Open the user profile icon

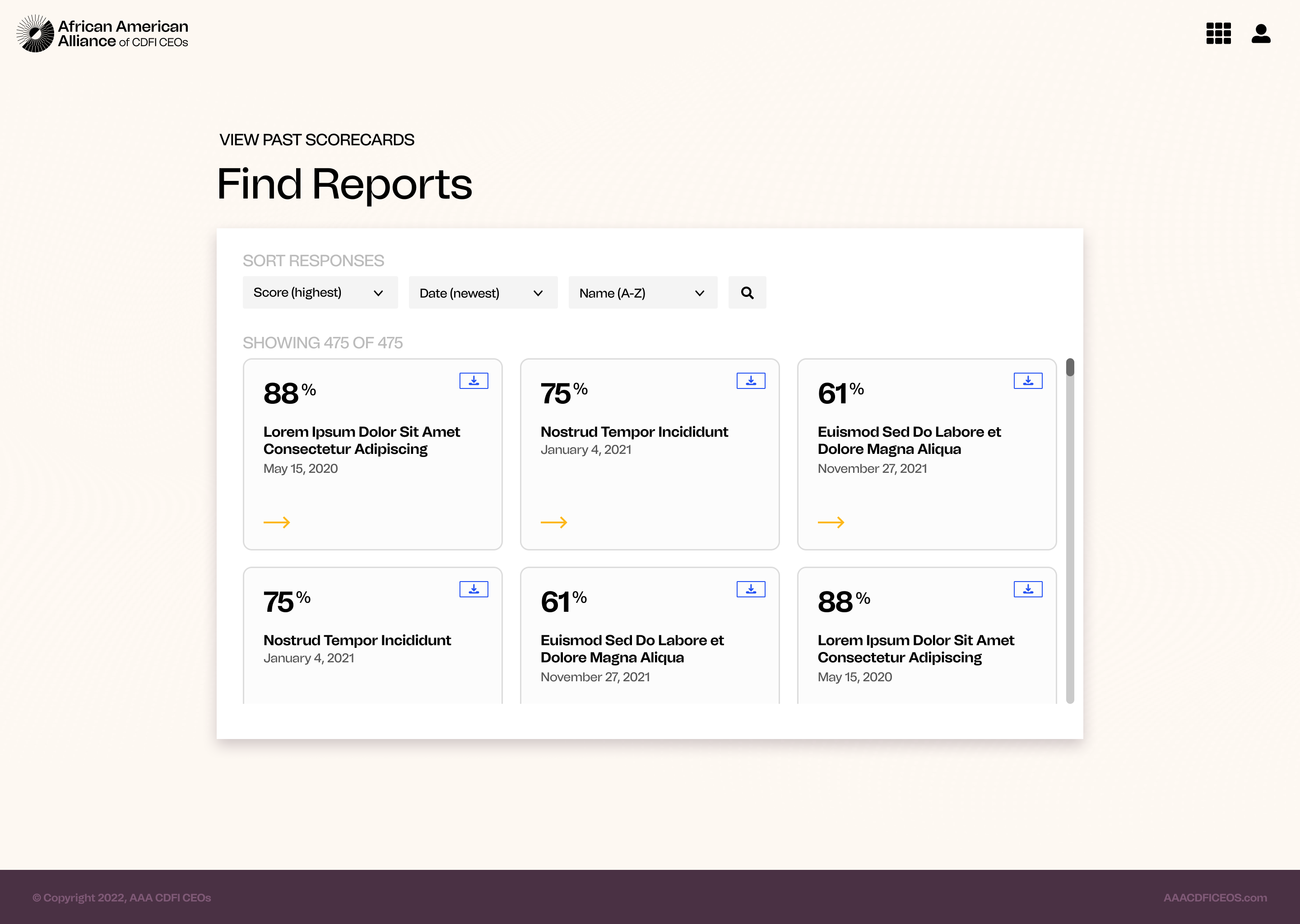(1261, 33)
